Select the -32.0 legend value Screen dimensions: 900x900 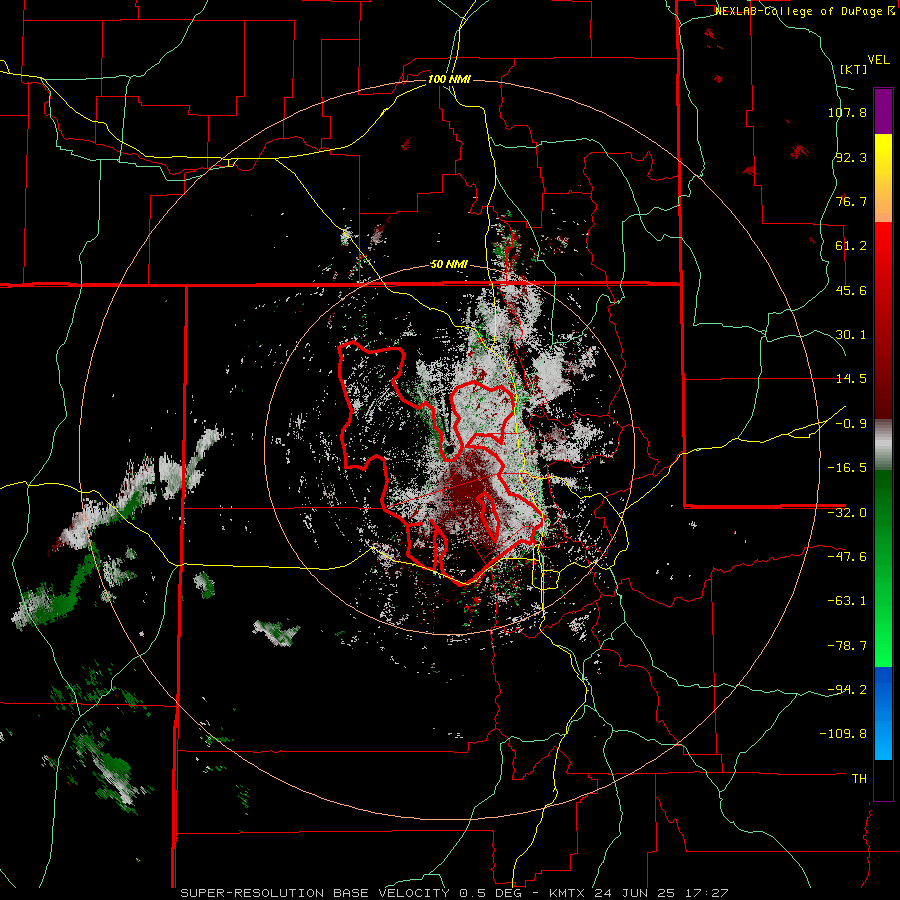click(847, 513)
